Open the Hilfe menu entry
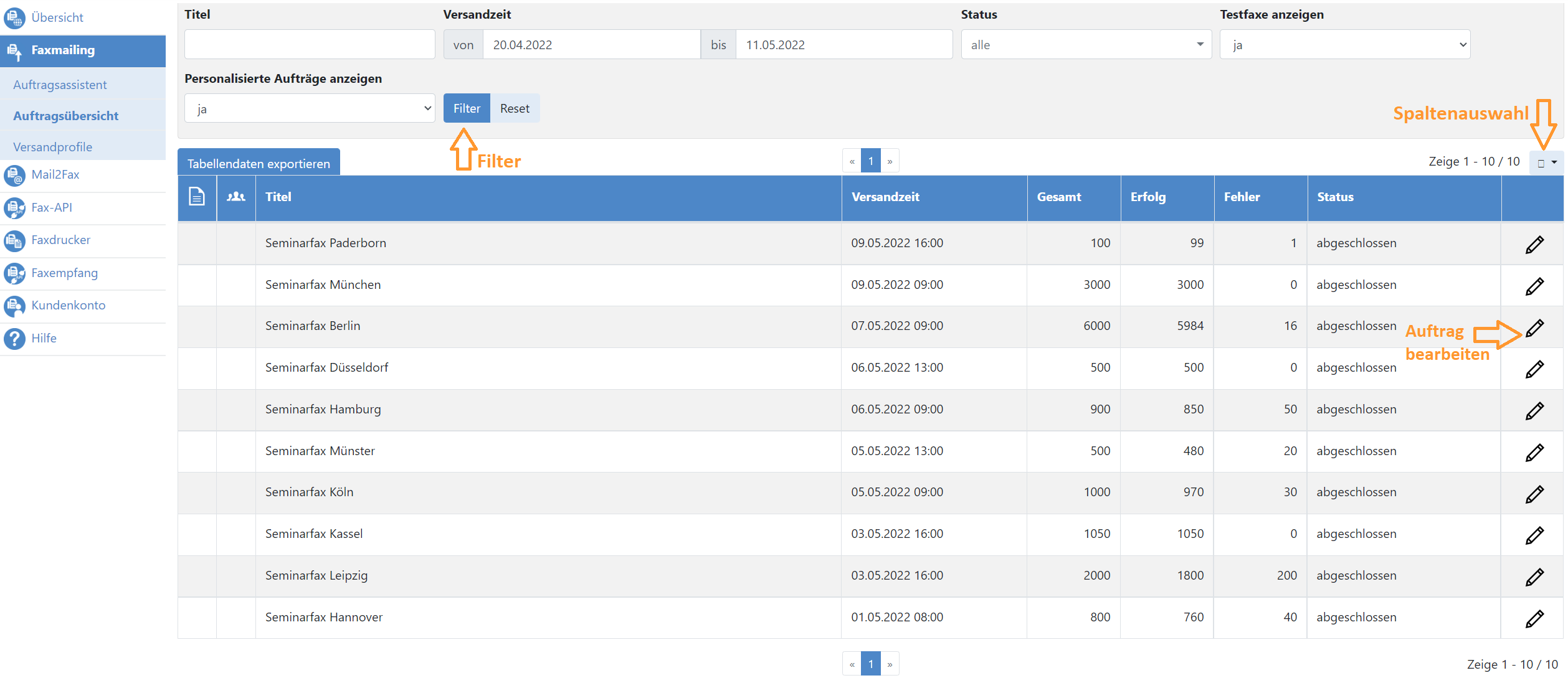1568x678 pixels. (44, 338)
